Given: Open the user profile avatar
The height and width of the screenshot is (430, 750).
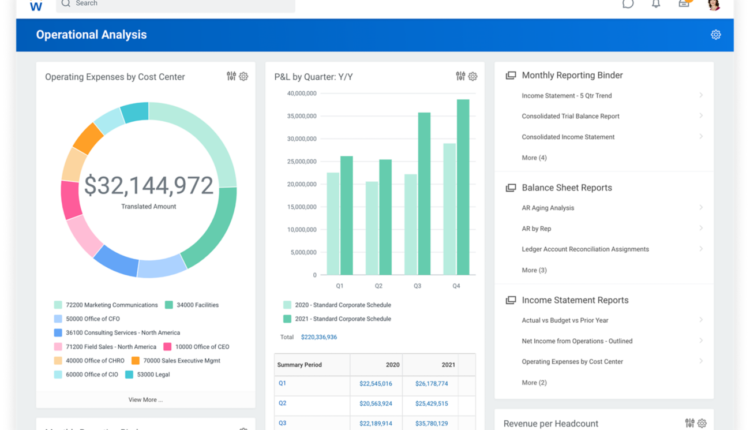Looking at the screenshot, I should pos(713,4).
